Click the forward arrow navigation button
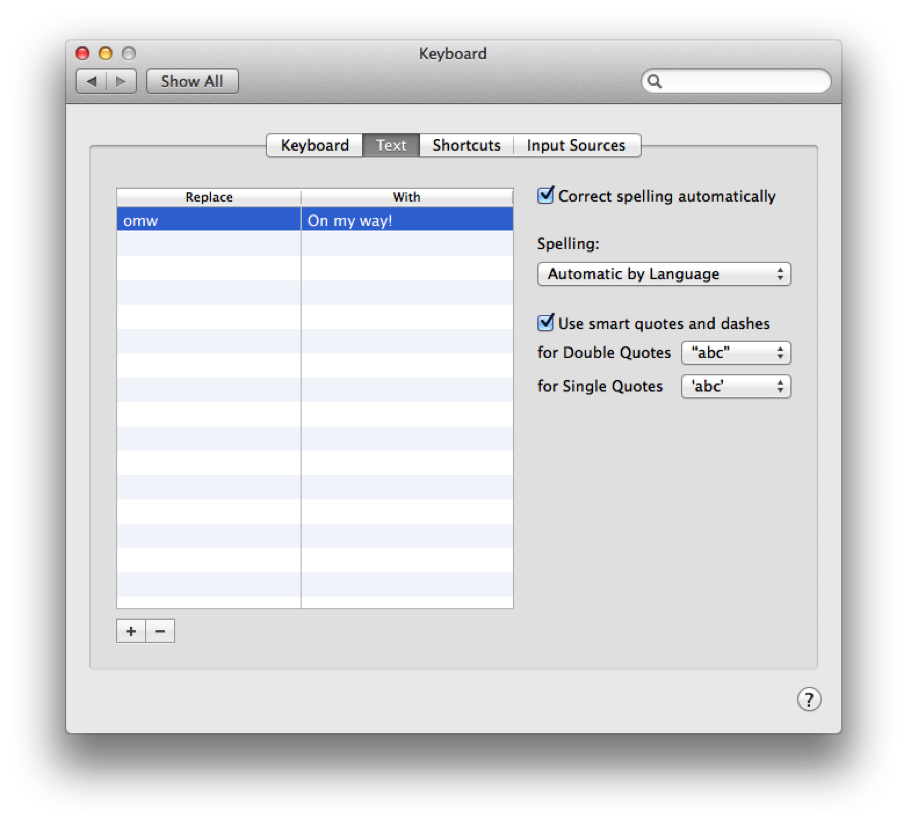Image resolution: width=908 pixels, height=825 pixels. pos(121,81)
